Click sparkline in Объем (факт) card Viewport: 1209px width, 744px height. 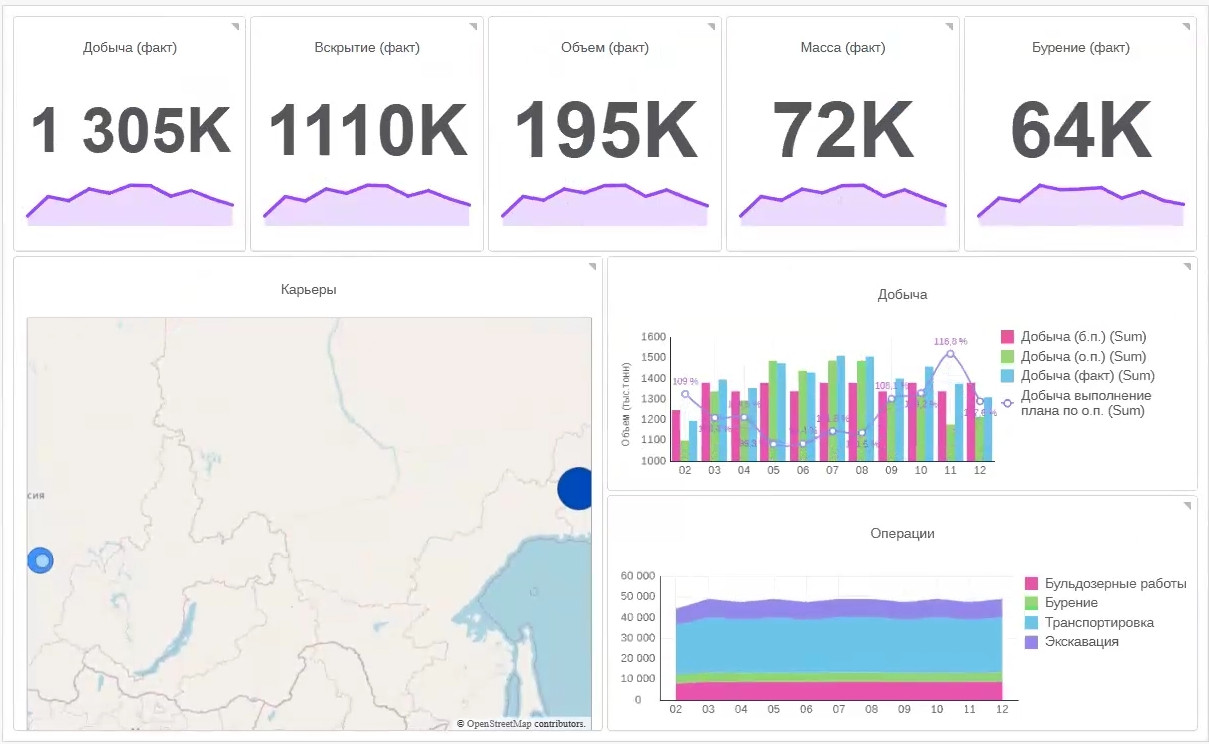coord(605,205)
